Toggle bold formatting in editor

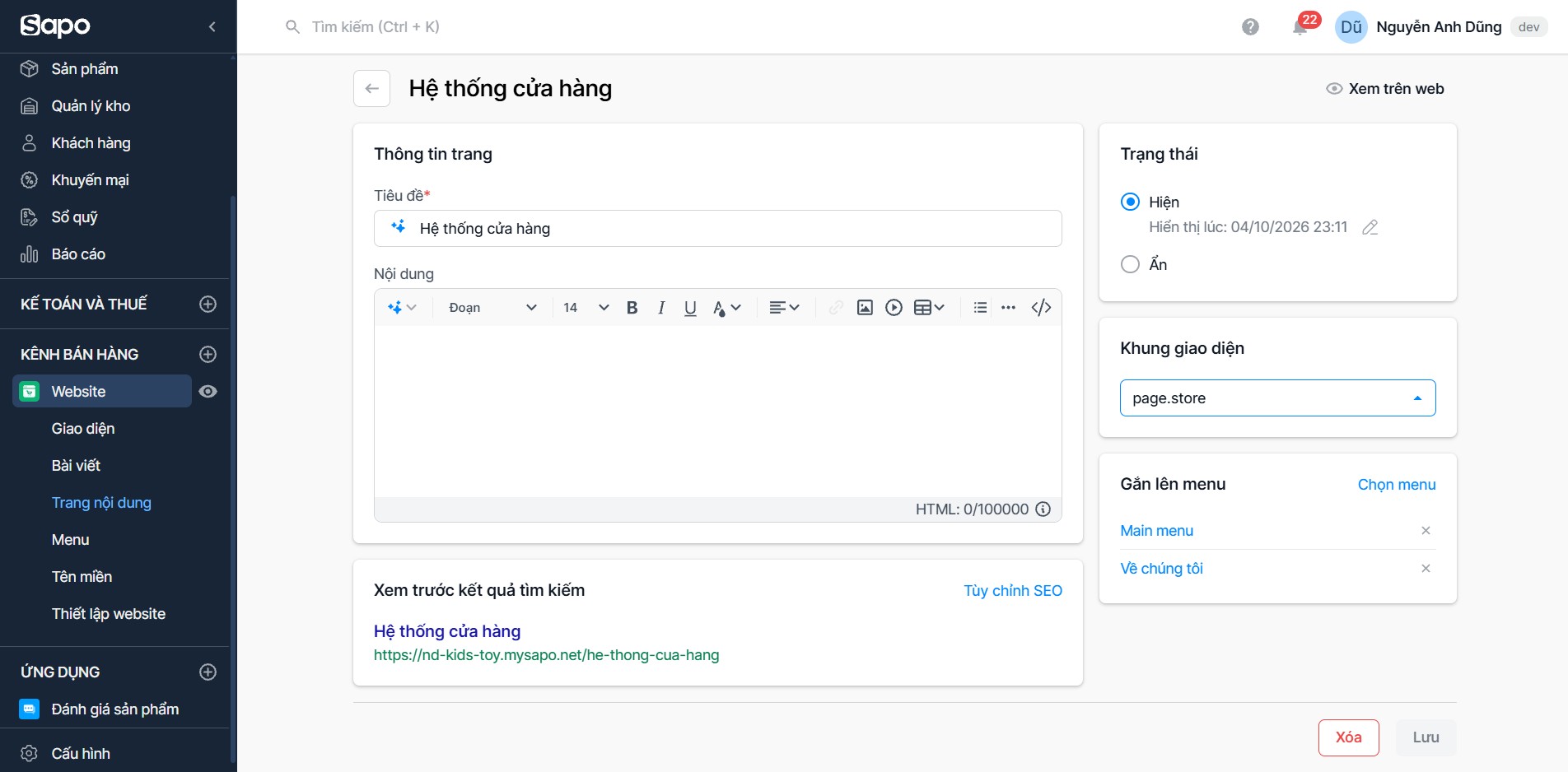tap(632, 308)
